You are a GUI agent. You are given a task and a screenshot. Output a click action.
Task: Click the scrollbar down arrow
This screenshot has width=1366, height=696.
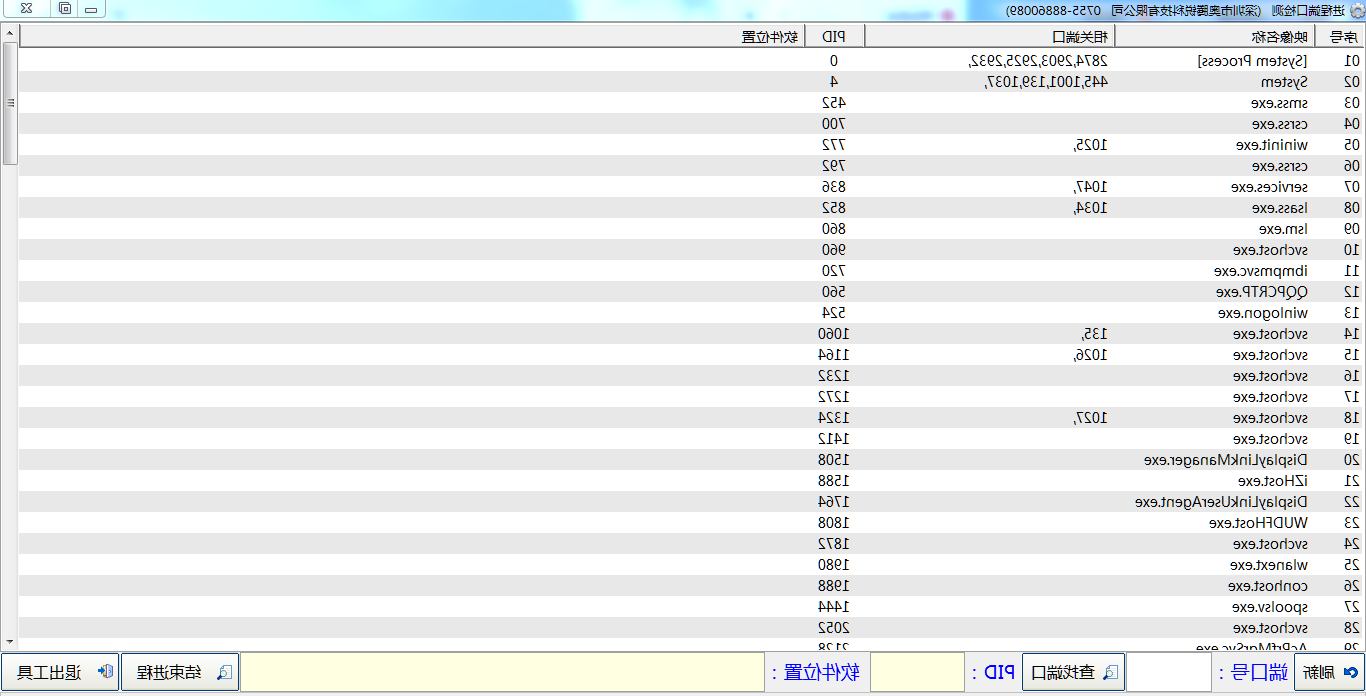pyautogui.click(x=9, y=642)
